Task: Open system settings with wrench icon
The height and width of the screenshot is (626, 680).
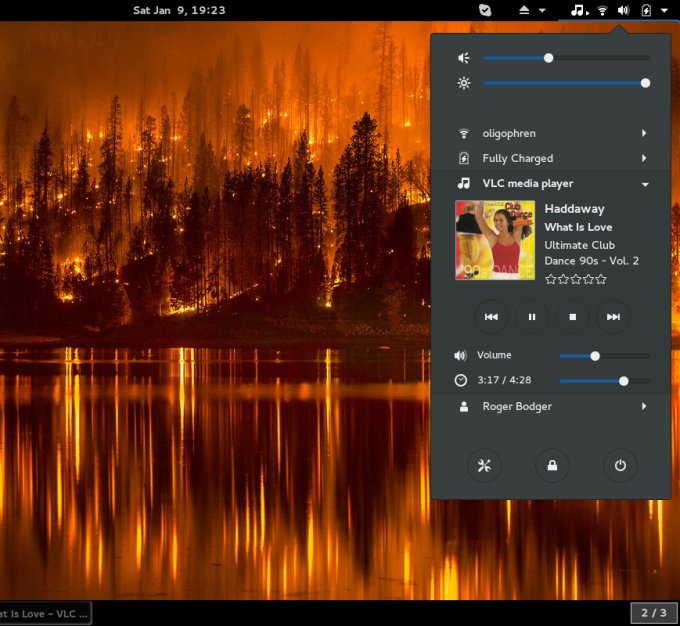Action: [x=483, y=465]
